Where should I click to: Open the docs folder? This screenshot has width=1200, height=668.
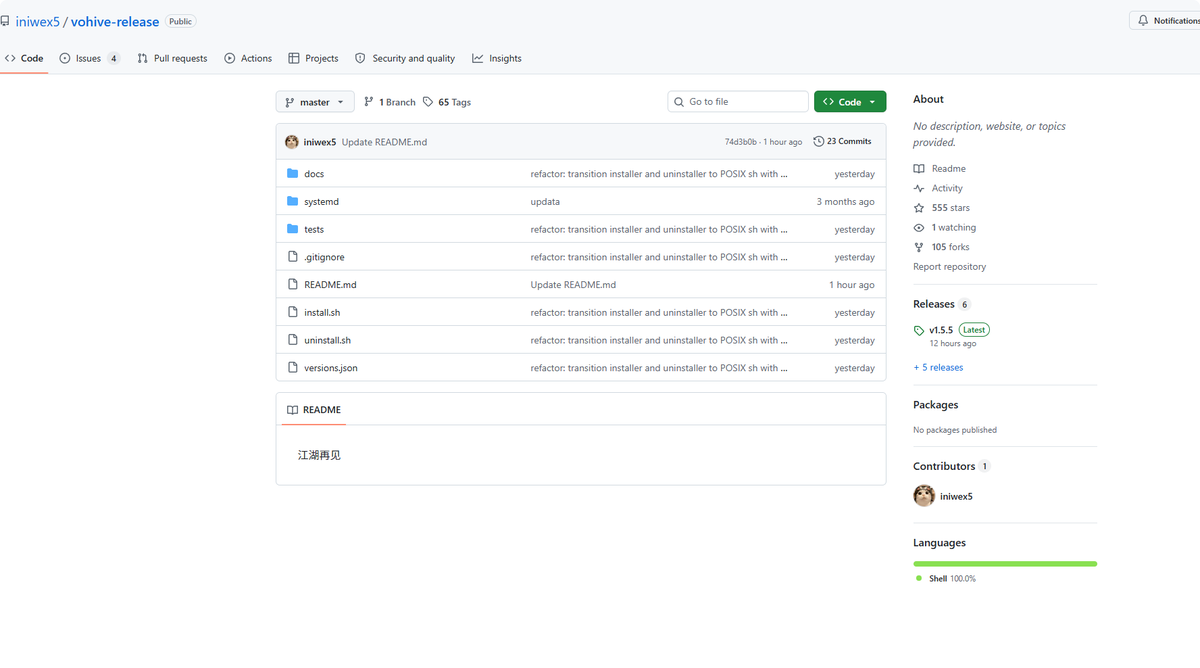coord(314,174)
